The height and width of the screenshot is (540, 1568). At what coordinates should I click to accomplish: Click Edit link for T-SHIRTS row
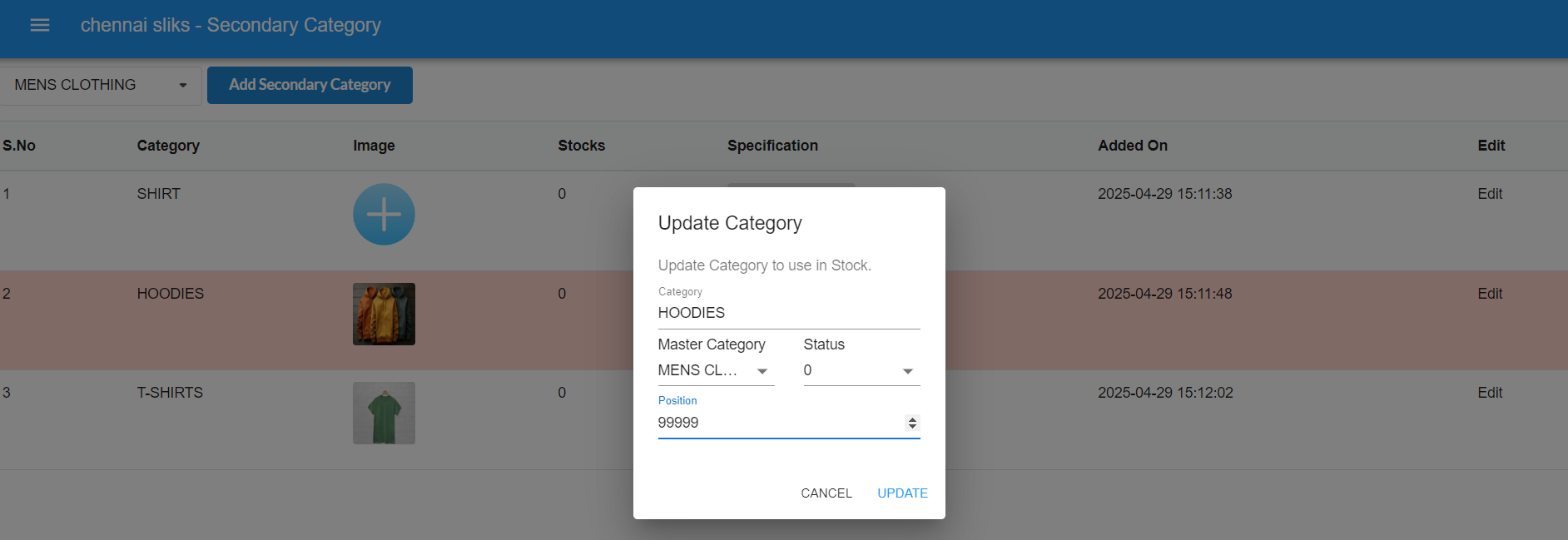click(x=1489, y=393)
